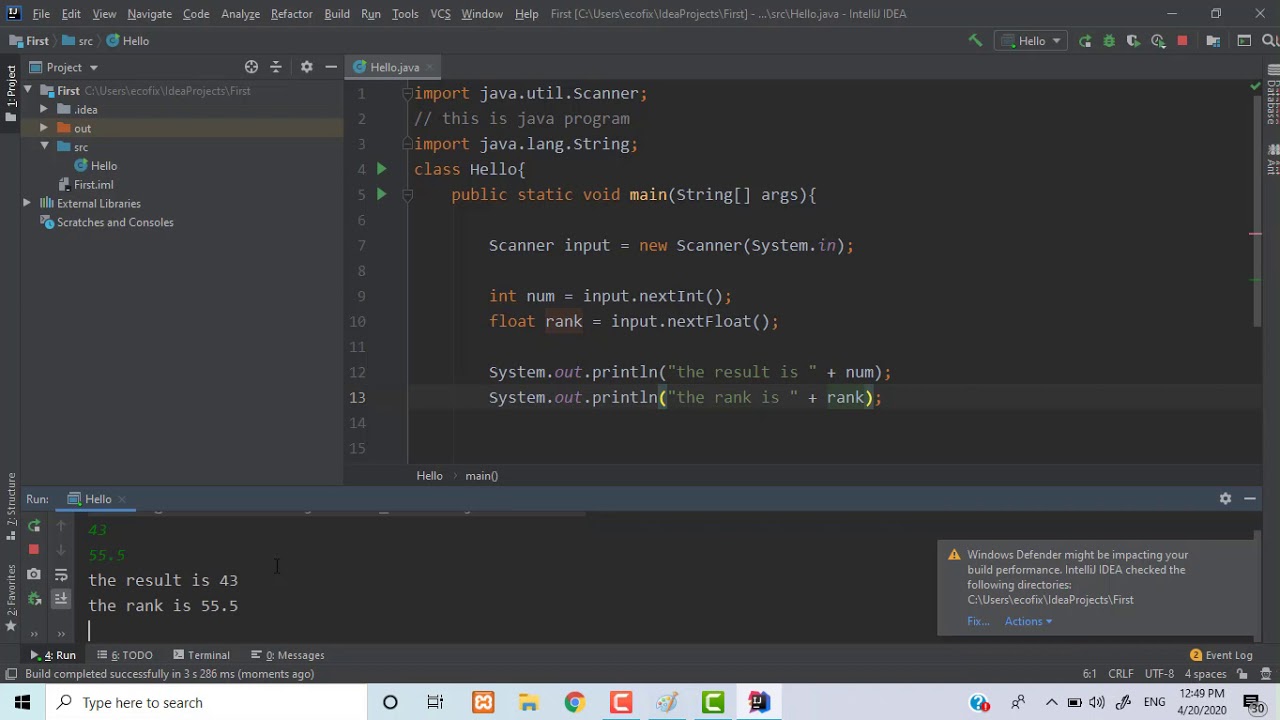
Task: Open the Hello run configuration dropdown
Action: (x=1032, y=41)
